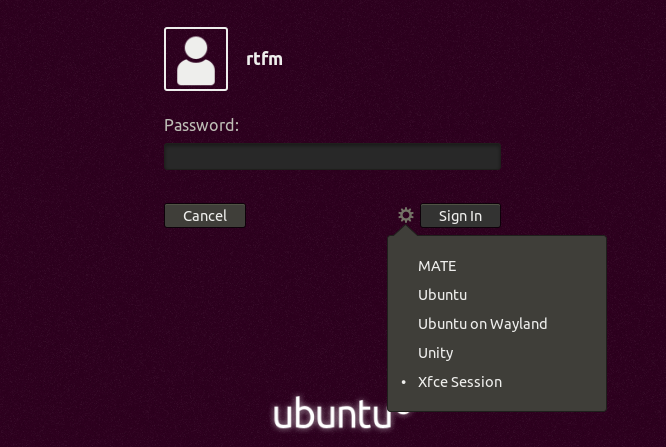Click the Password: label text

(x=201, y=126)
